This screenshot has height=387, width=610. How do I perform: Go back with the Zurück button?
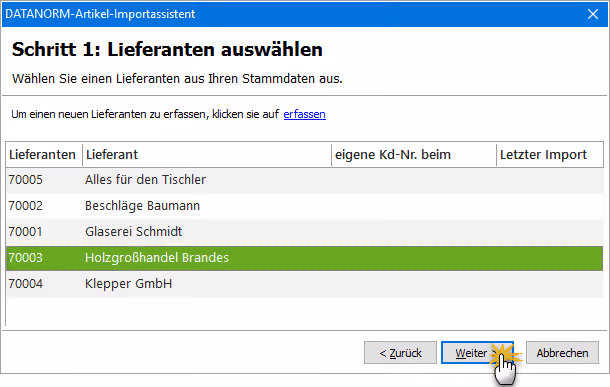[400, 353]
